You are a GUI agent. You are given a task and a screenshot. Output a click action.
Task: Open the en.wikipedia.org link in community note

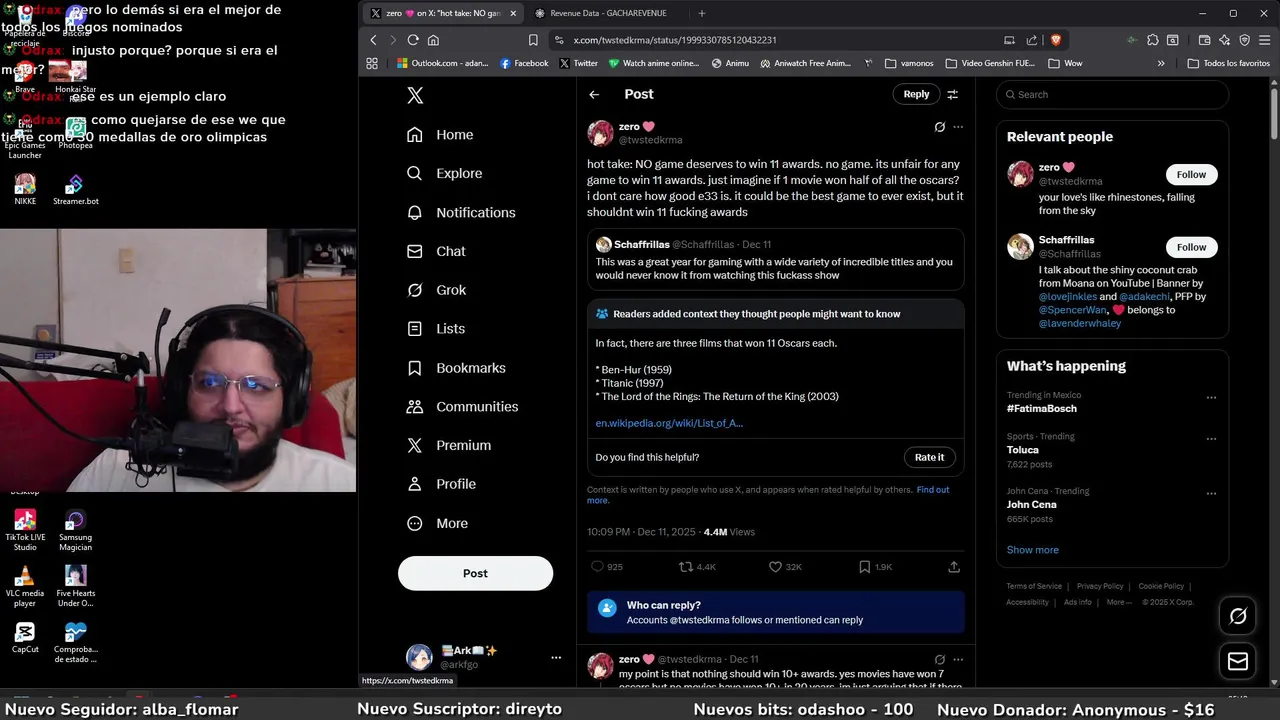pyautogui.click(x=669, y=423)
